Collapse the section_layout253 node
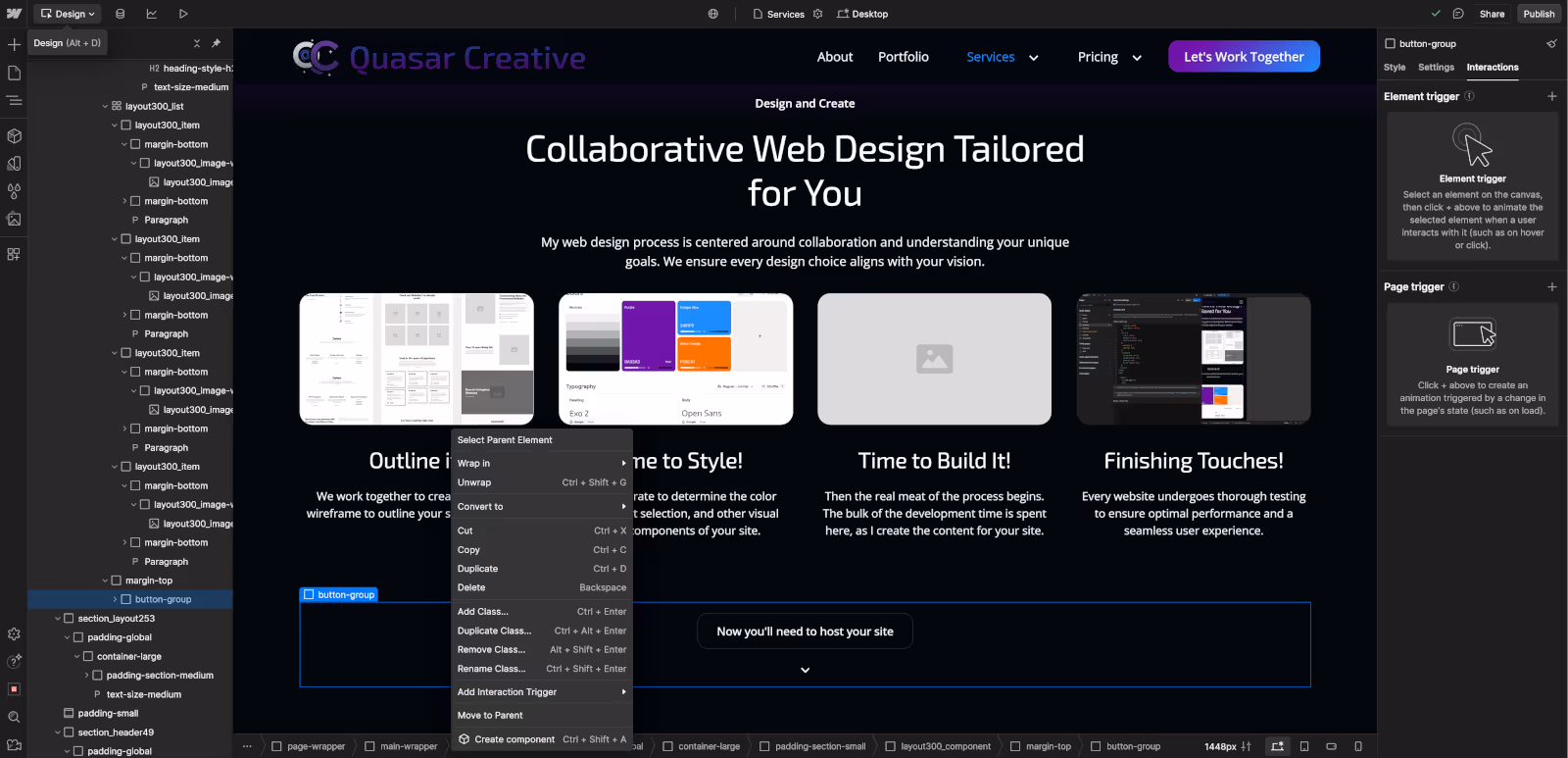This screenshot has width=1568, height=758. click(58, 619)
